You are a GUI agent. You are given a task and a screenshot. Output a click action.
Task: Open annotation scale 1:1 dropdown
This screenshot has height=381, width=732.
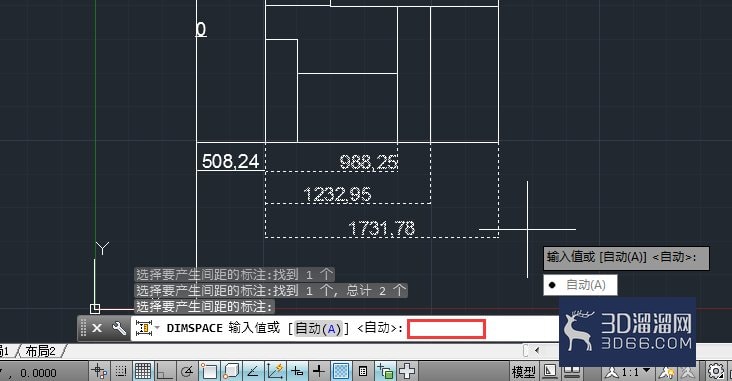[629, 372]
